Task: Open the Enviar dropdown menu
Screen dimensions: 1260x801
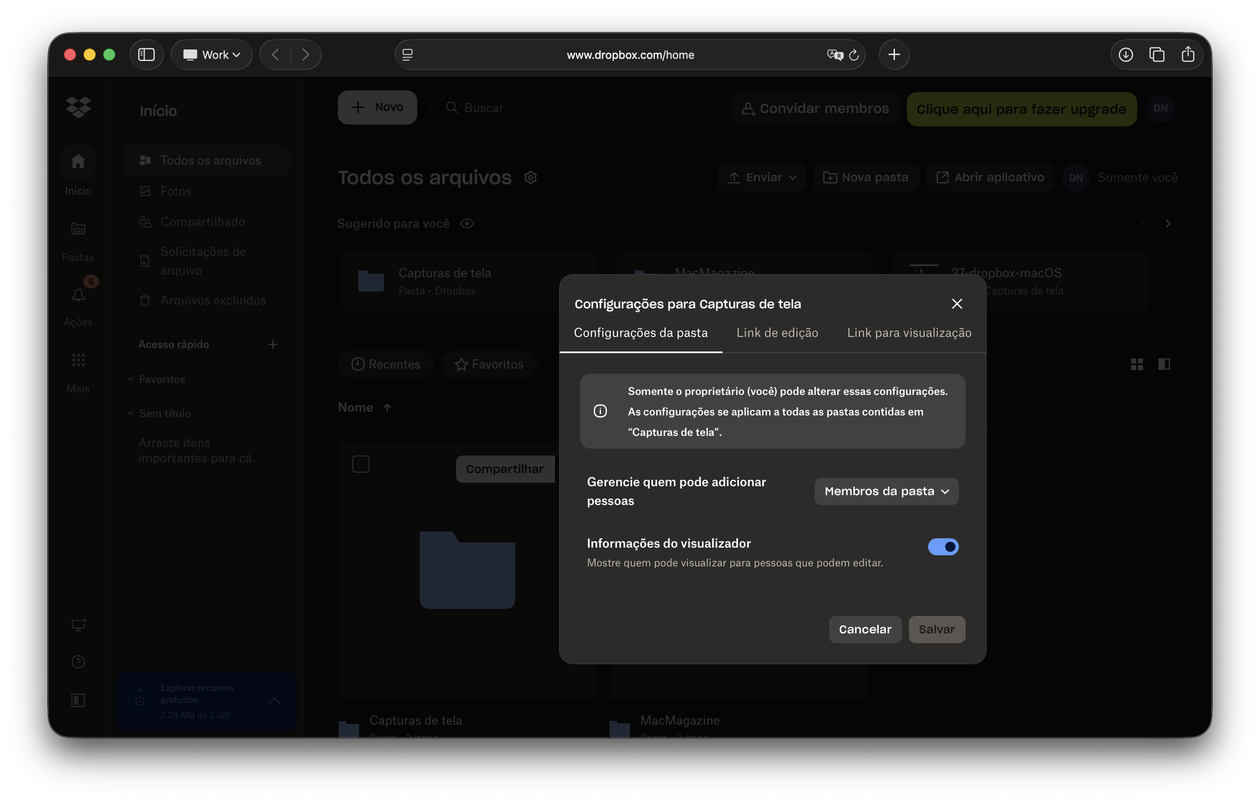Action: tap(762, 176)
